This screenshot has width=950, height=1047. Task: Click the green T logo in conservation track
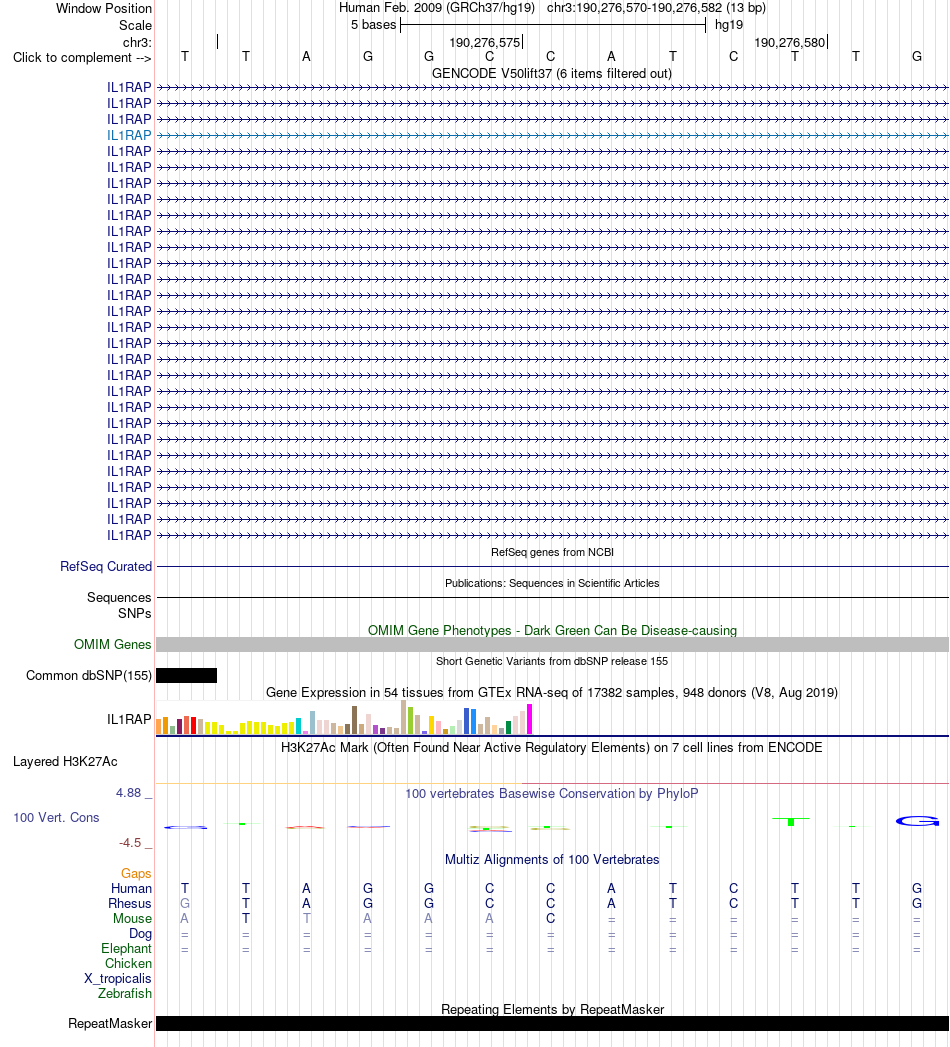point(791,821)
